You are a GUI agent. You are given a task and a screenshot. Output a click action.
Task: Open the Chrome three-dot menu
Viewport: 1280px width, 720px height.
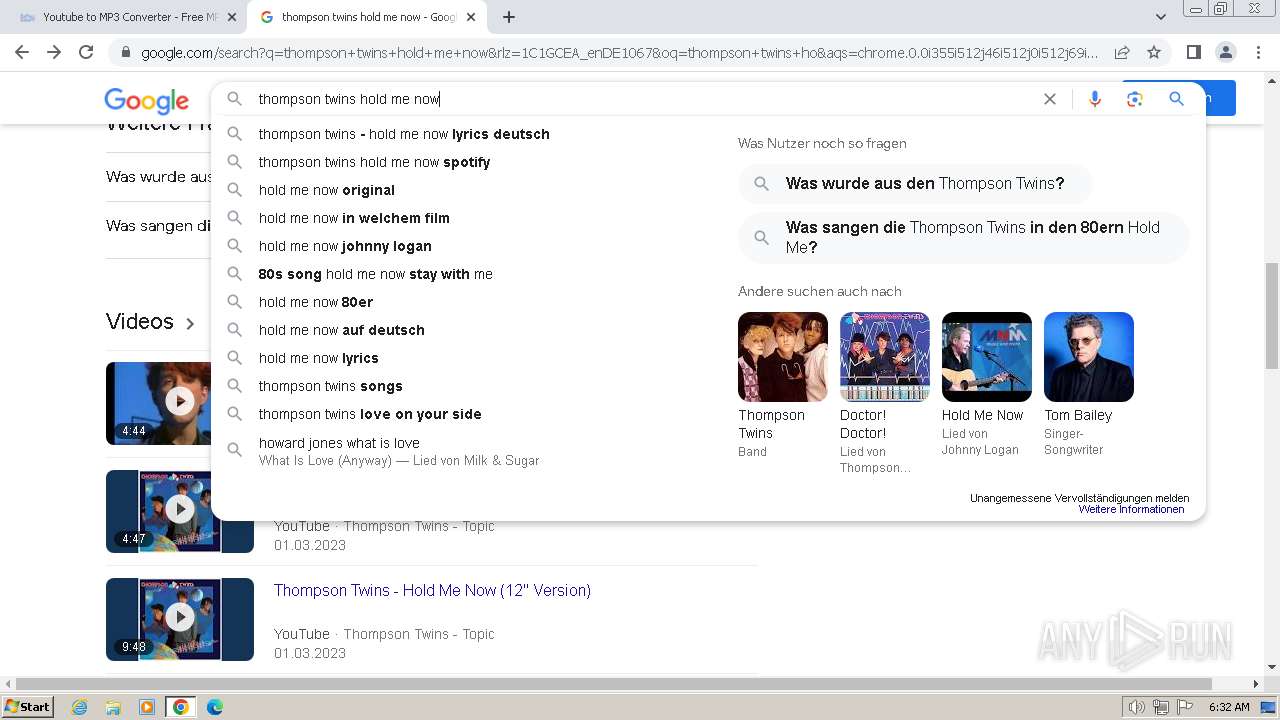[1257, 52]
